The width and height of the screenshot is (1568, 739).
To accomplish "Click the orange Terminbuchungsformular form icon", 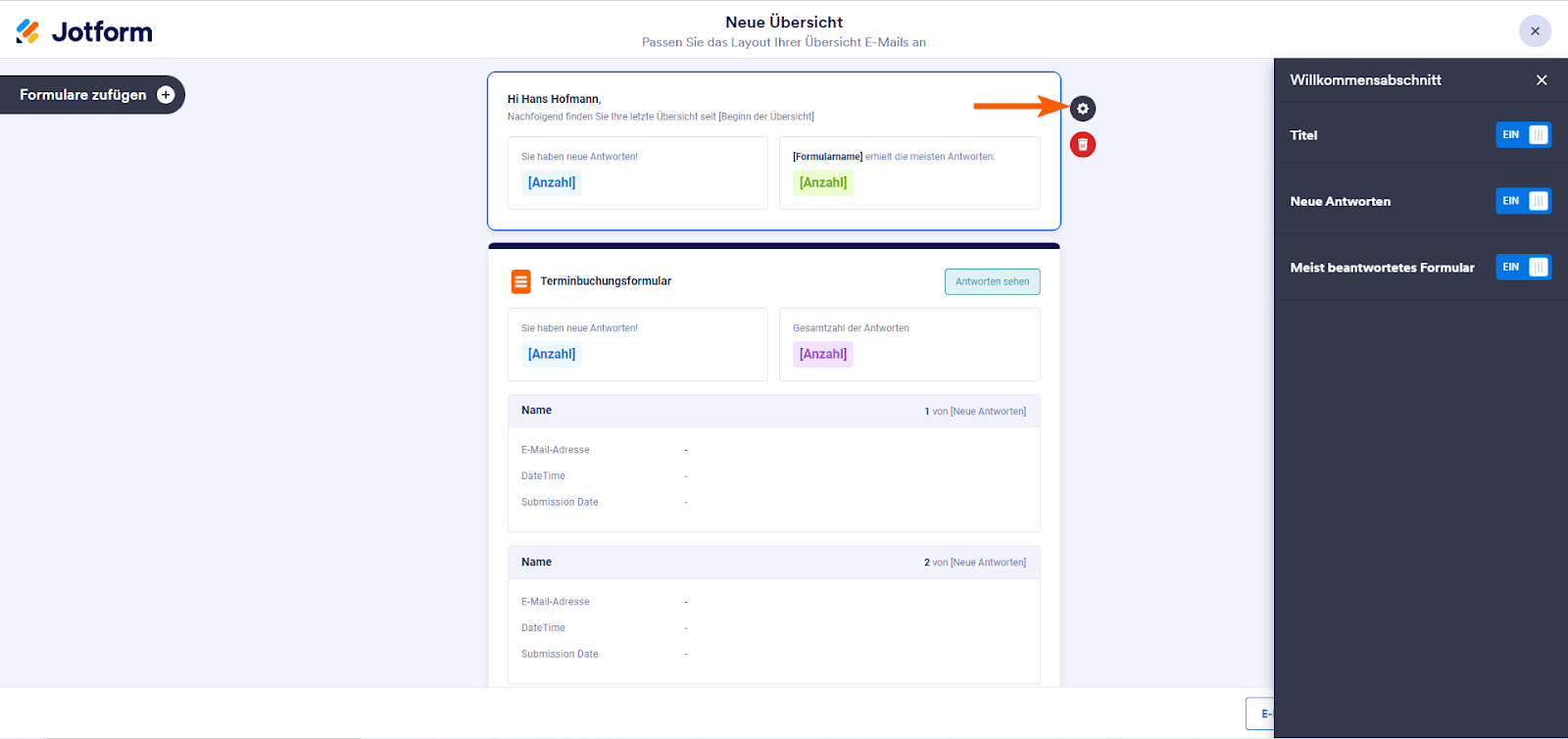I will (x=520, y=281).
